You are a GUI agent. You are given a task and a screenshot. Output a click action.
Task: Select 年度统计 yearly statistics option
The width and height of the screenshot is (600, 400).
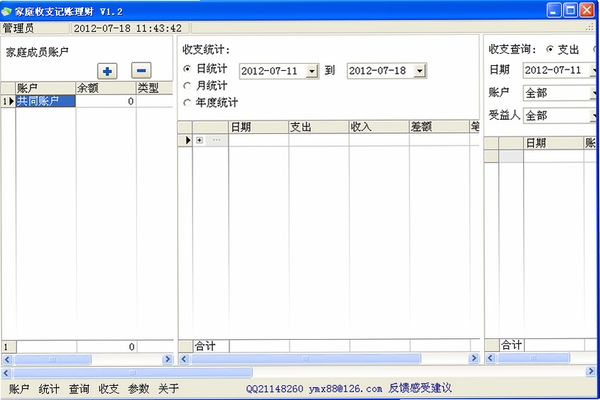click(x=210, y=103)
